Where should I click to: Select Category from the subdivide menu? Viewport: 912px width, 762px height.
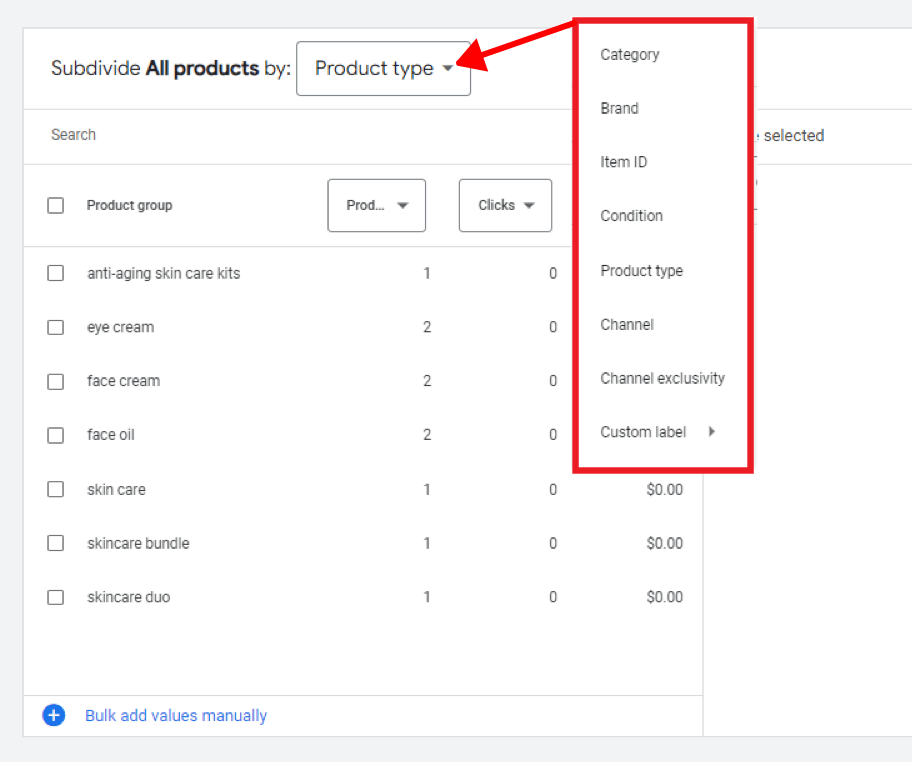pyautogui.click(x=629, y=55)
